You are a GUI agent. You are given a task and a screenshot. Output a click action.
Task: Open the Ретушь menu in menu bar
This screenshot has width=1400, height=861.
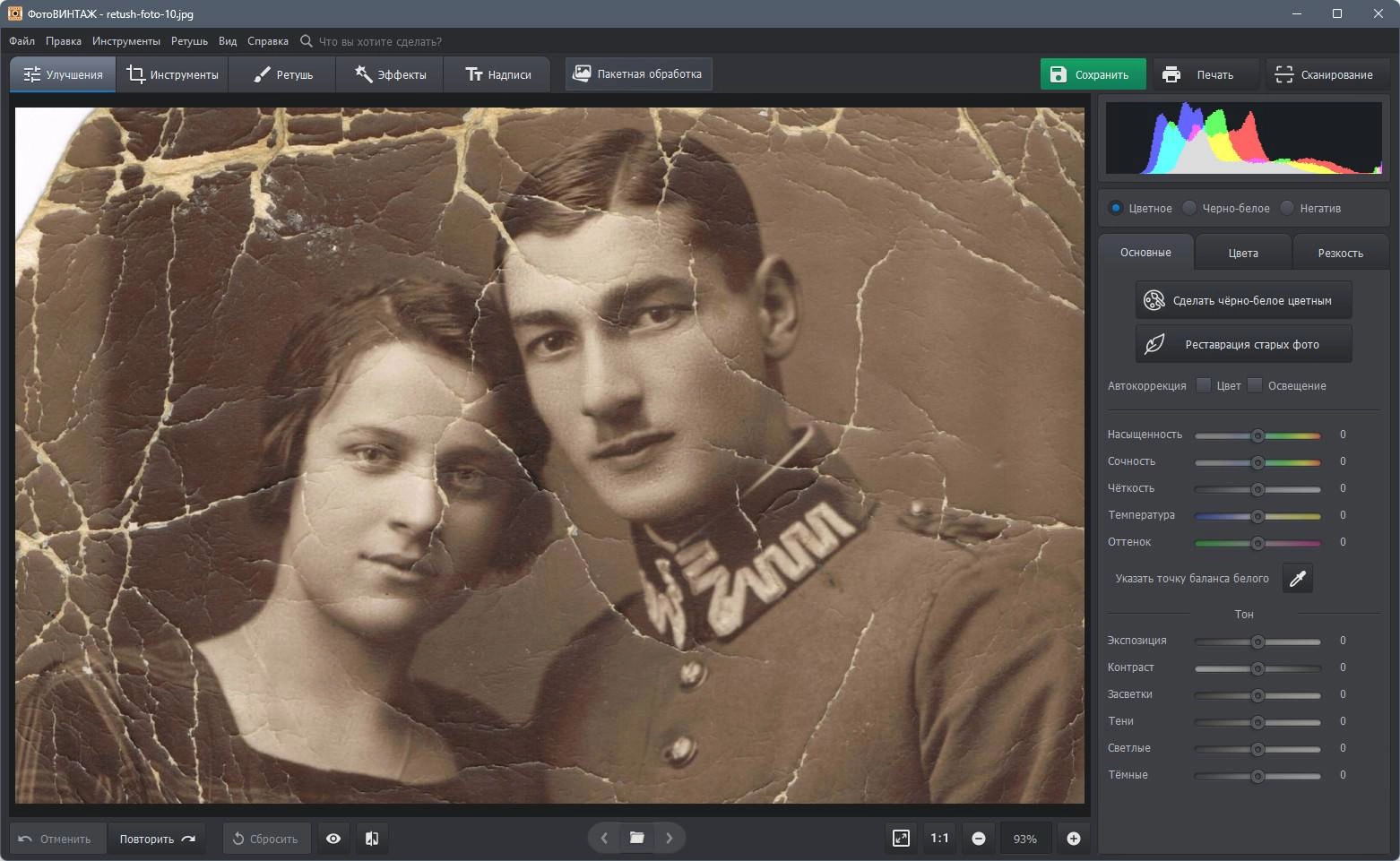[189, 41]
